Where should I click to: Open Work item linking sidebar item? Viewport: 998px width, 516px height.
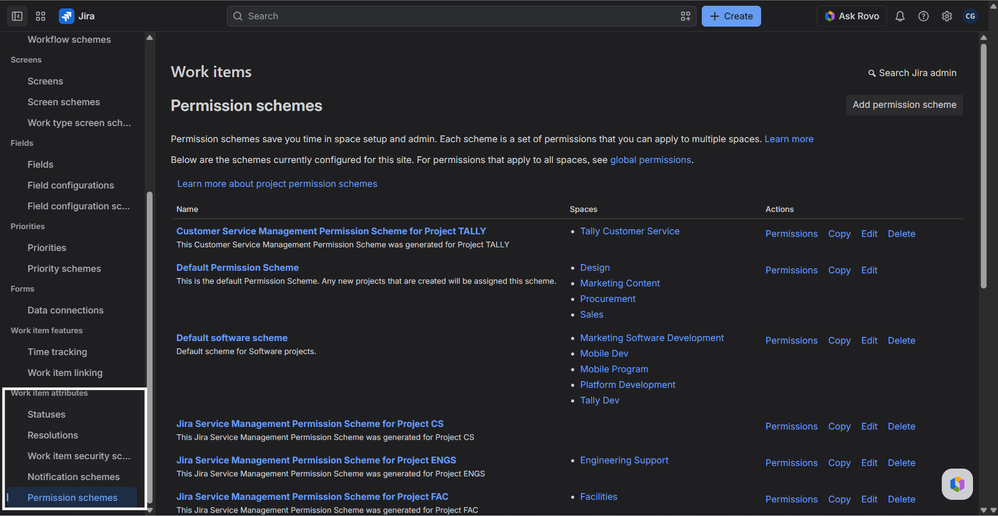point(65,373)
